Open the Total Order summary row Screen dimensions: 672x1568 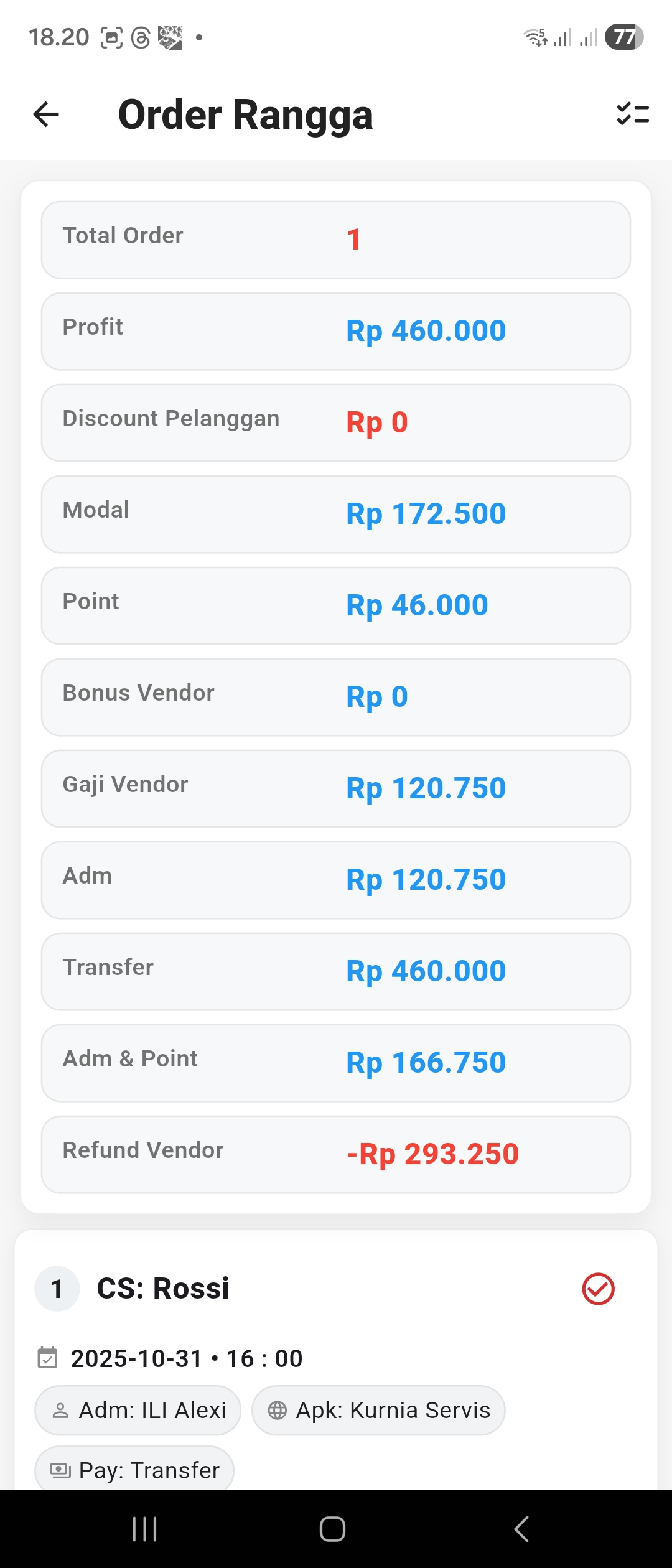coord(336,240)
